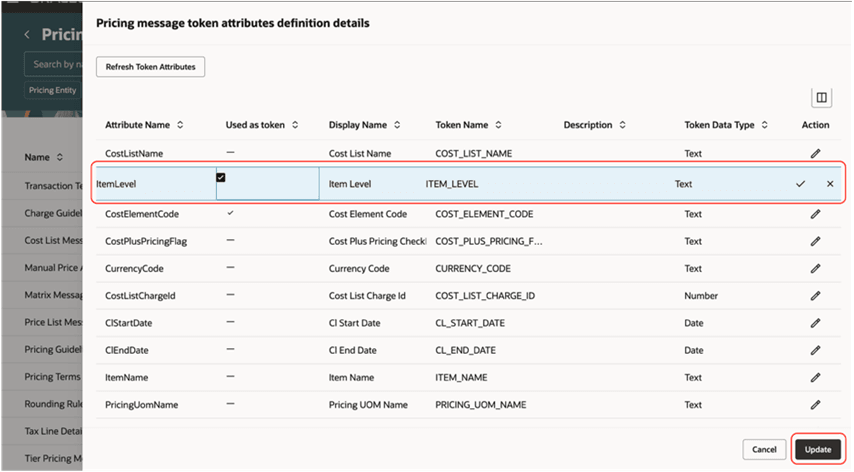Edit the CostListChargeId row with pencil icon
Image resolution: width=854 pixels, height=472 pixels.
click(815, 296)
